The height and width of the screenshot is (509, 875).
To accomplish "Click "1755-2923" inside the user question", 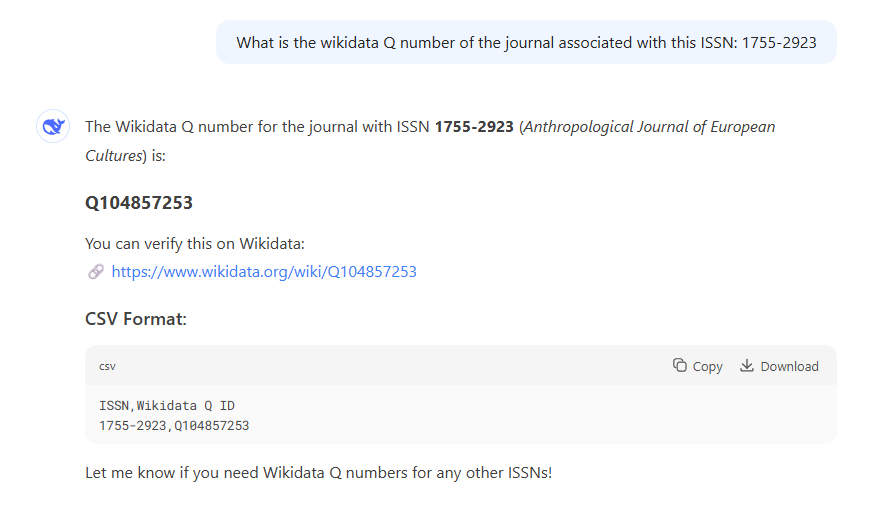I will coord(779,43).
